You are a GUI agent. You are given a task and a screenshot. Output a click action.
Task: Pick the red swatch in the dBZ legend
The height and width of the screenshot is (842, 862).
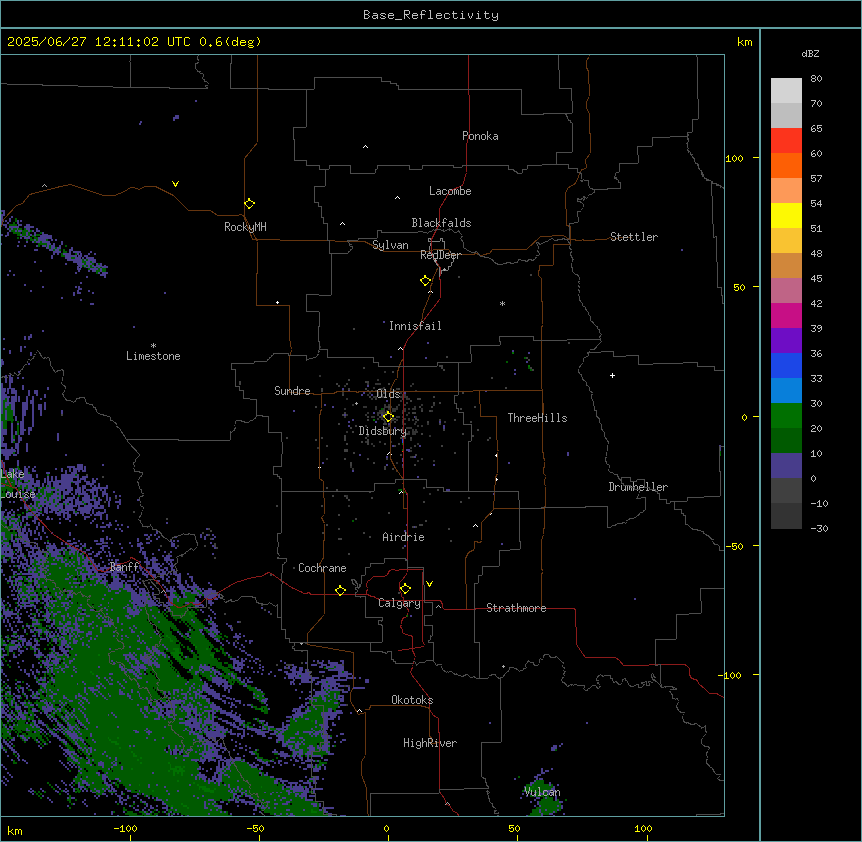click(786, 141)
